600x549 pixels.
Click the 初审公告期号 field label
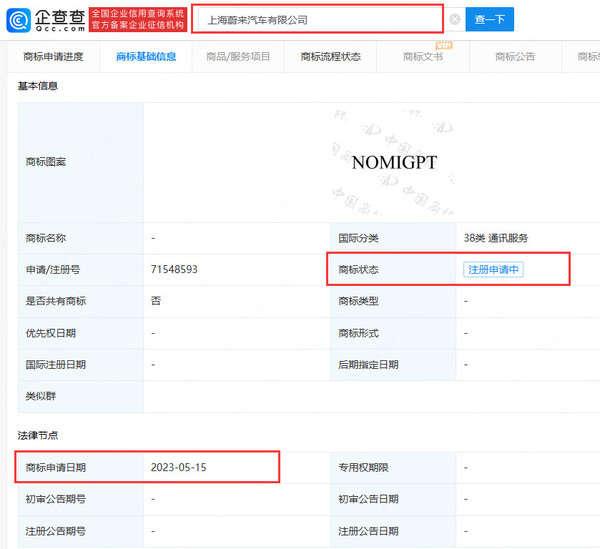coord(55,499)
